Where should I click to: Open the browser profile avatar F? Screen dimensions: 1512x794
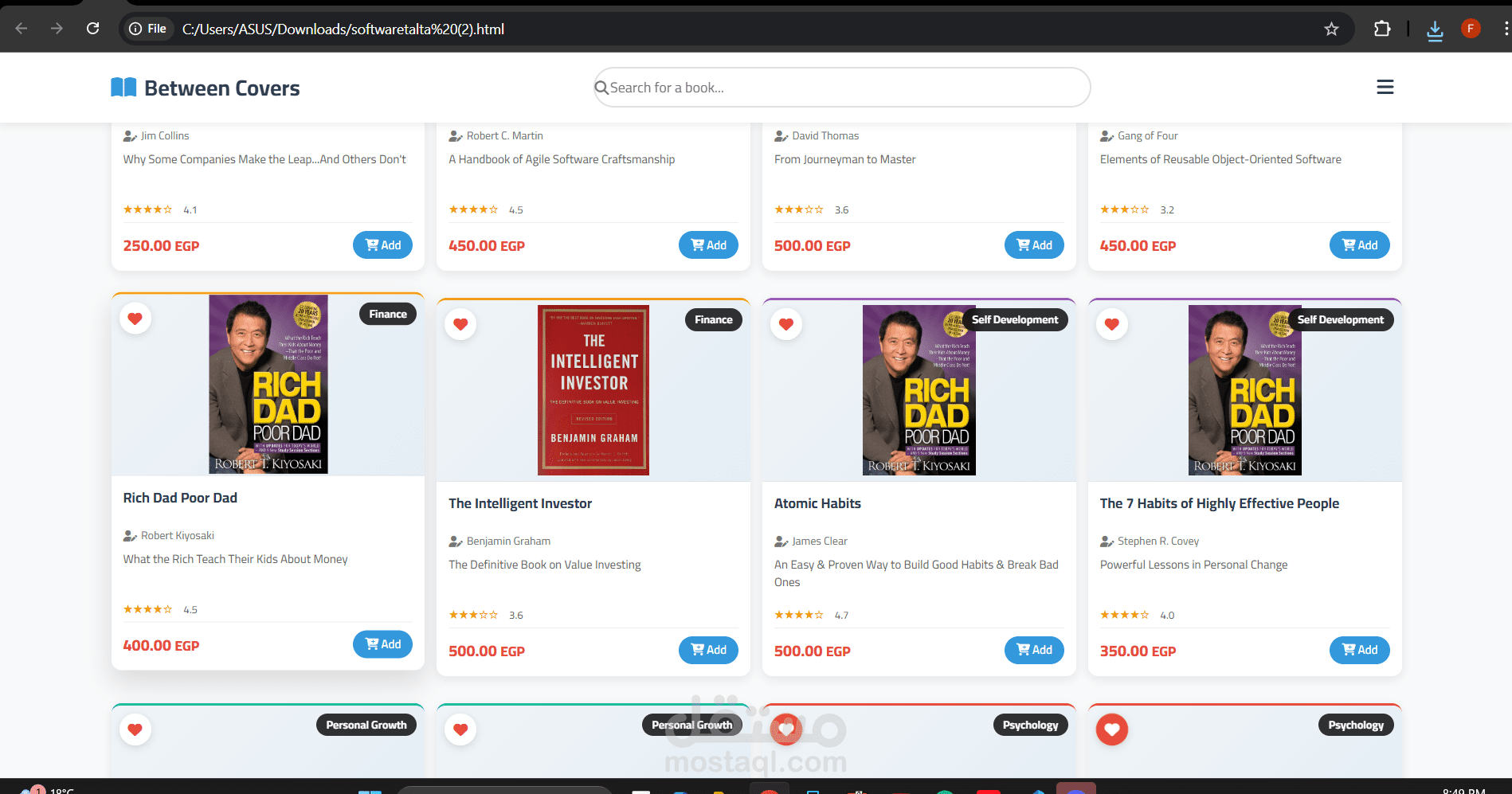[1471, 29]
